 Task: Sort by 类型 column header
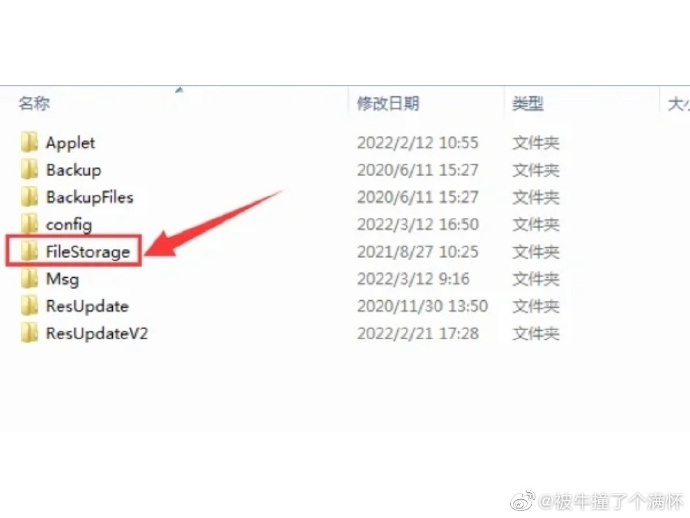coord(528,104)
